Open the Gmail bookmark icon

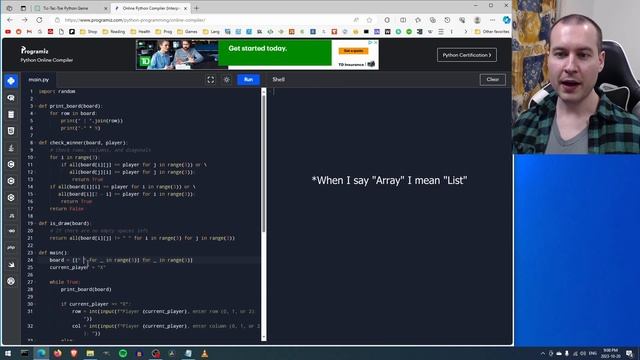[29, 31]
